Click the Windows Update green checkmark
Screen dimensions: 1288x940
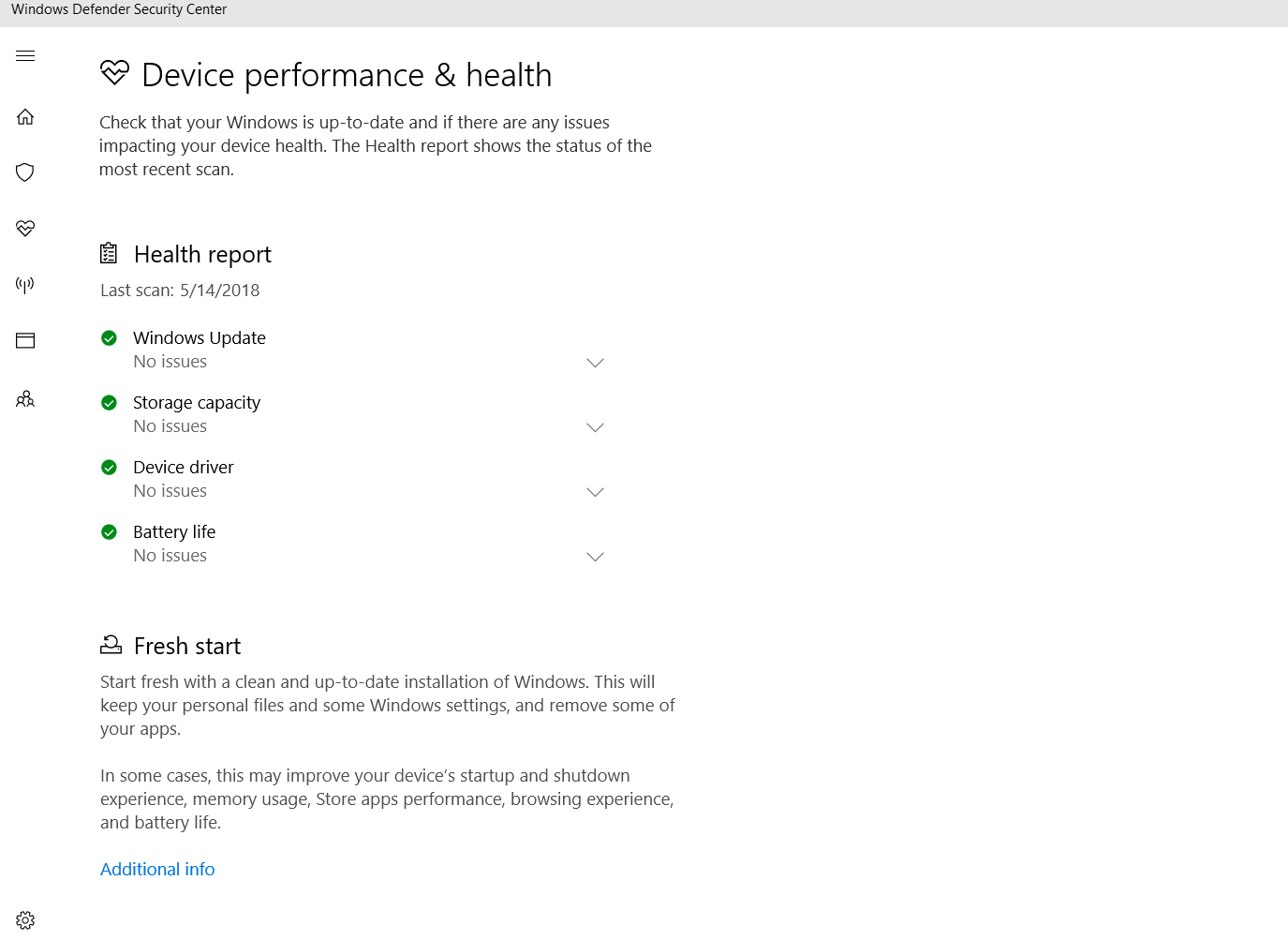coord(109,337)
